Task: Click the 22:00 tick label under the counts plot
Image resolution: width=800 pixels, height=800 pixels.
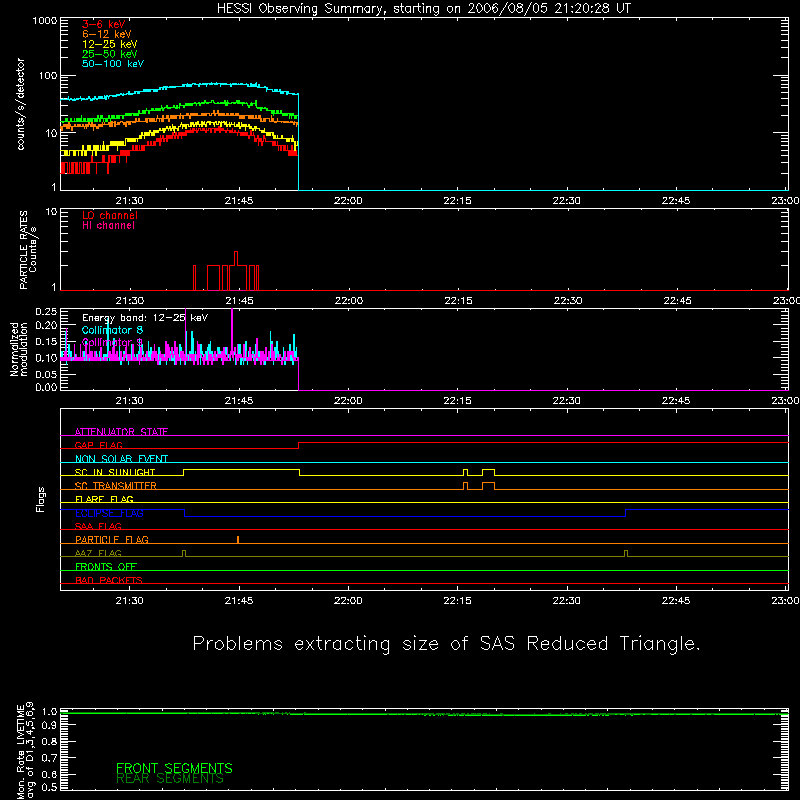Action: [348, 201]
